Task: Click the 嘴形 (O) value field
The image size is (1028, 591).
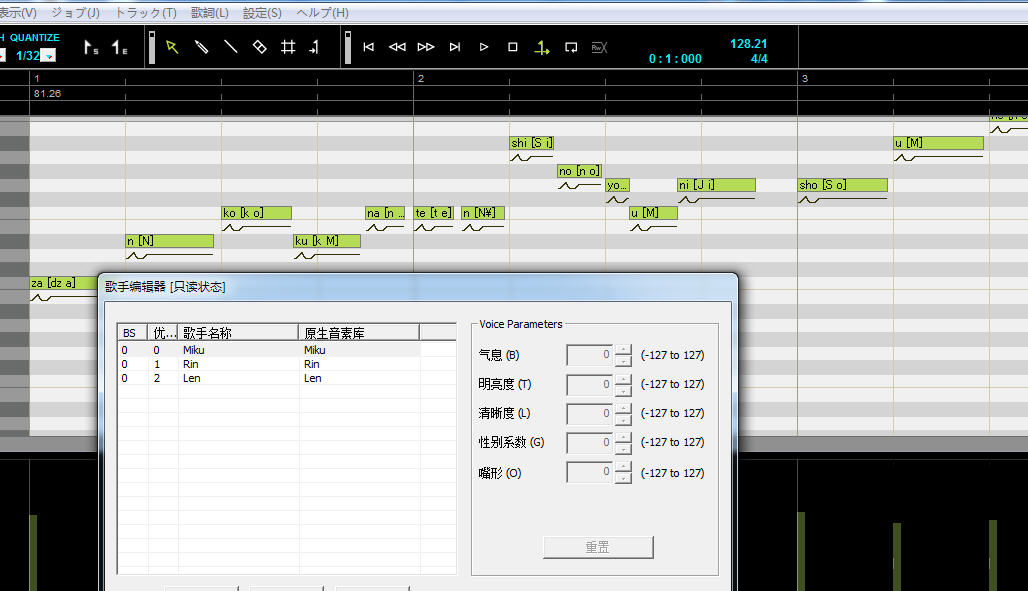Action: (590, 472)
